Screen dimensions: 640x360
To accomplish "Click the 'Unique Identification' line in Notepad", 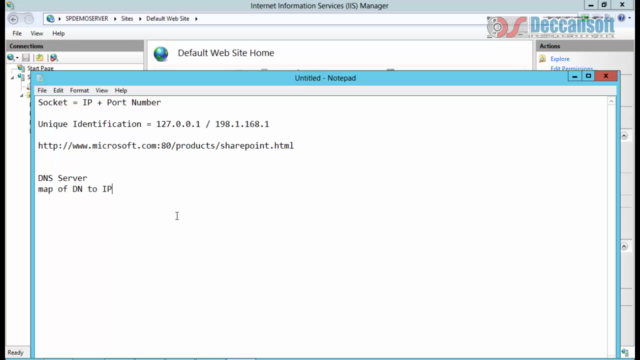I will 153,124.
